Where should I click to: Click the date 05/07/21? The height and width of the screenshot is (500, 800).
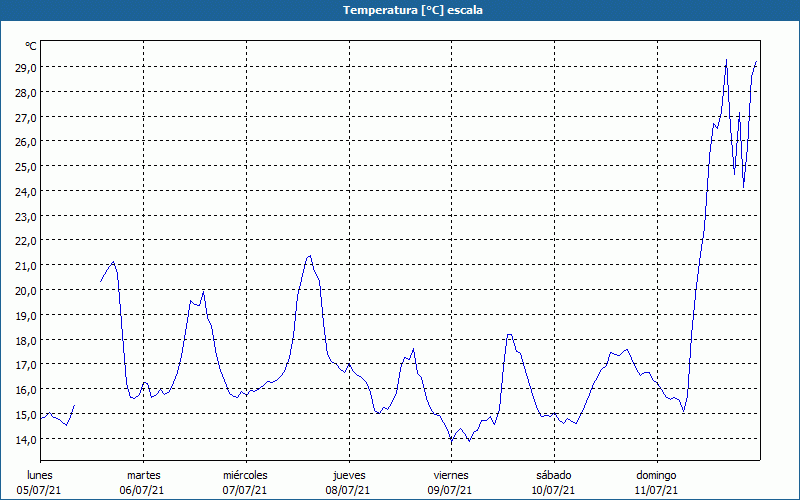39,490
